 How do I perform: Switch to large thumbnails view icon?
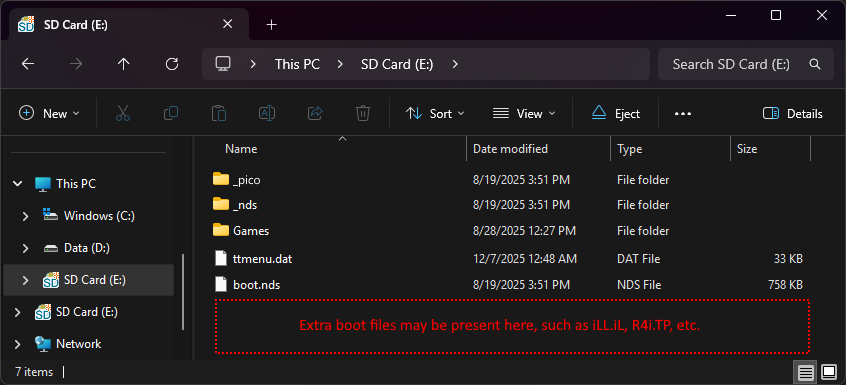click(828, 372)
